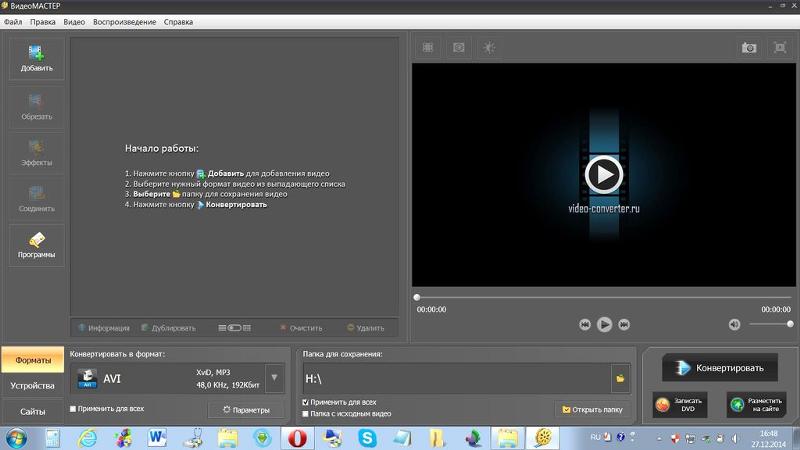Toggle the list view mode switch

235,328
